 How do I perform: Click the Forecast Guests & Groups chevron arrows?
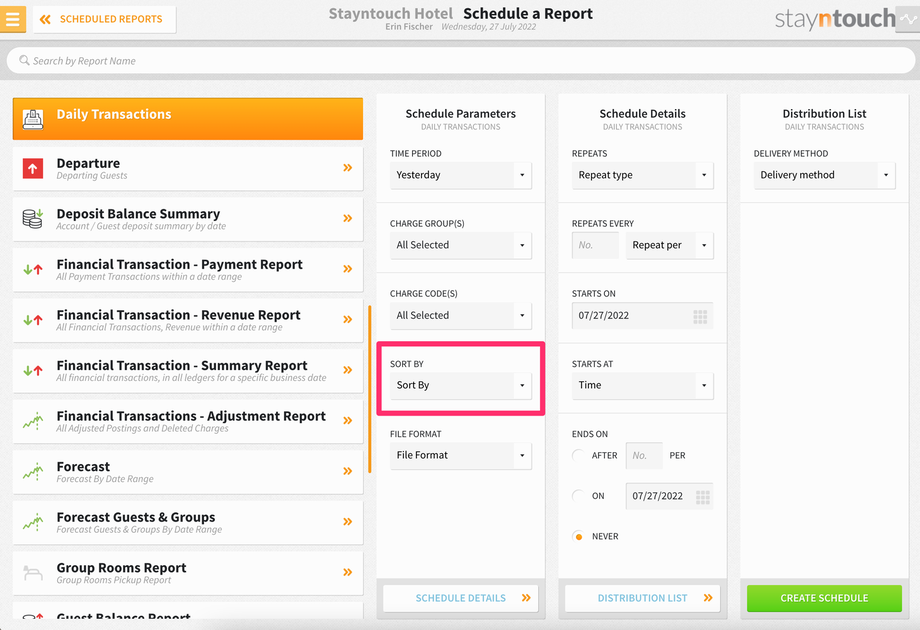[x=347, y=521]
